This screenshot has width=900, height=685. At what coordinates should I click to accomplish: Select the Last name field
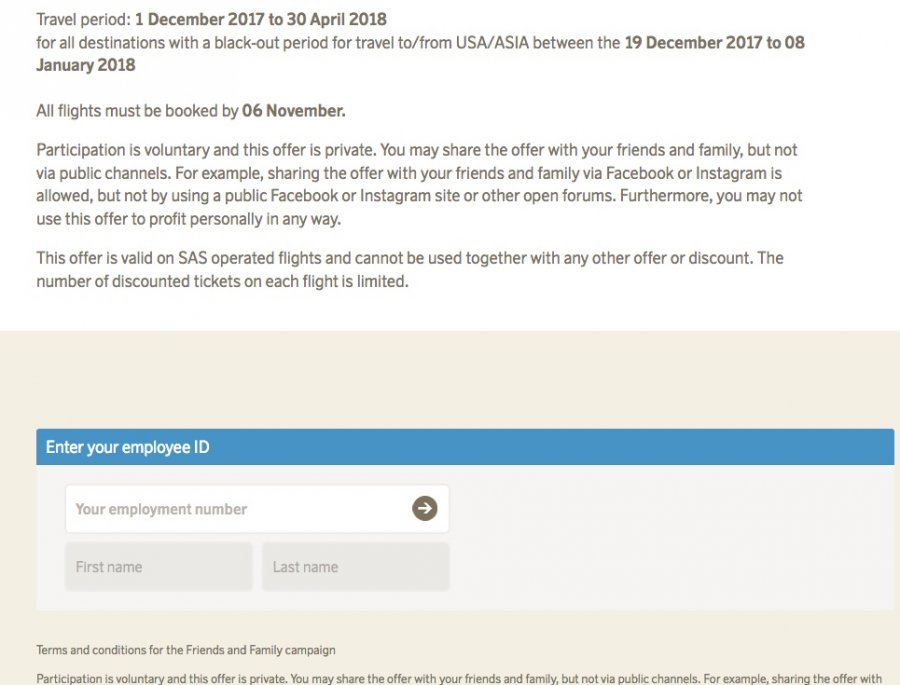click(x=355, y=567)
